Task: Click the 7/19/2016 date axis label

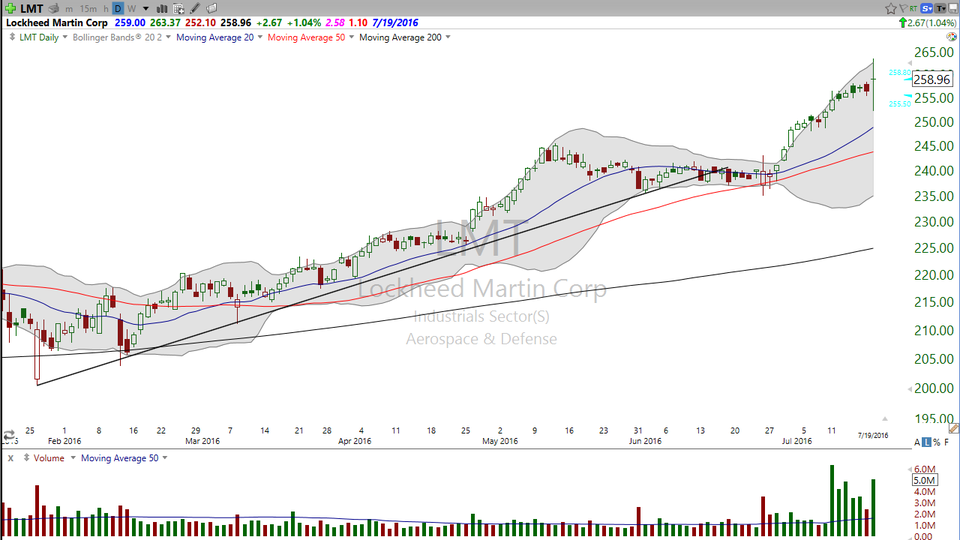Action: [873, 435]
